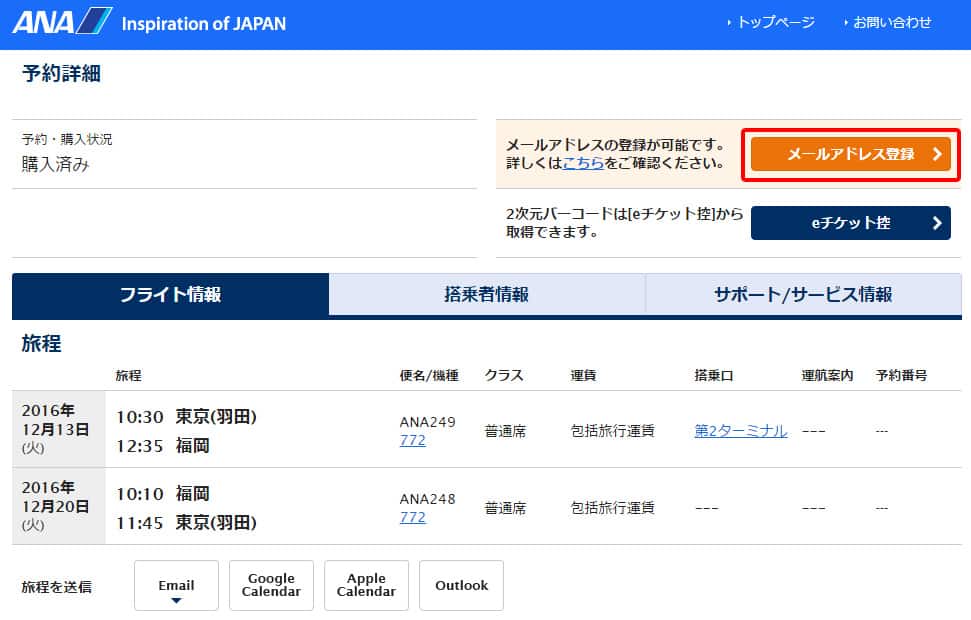Switch to the 搭乗者情報 tab
Screen dimensions: 971x620
click(x=486, y=294)
